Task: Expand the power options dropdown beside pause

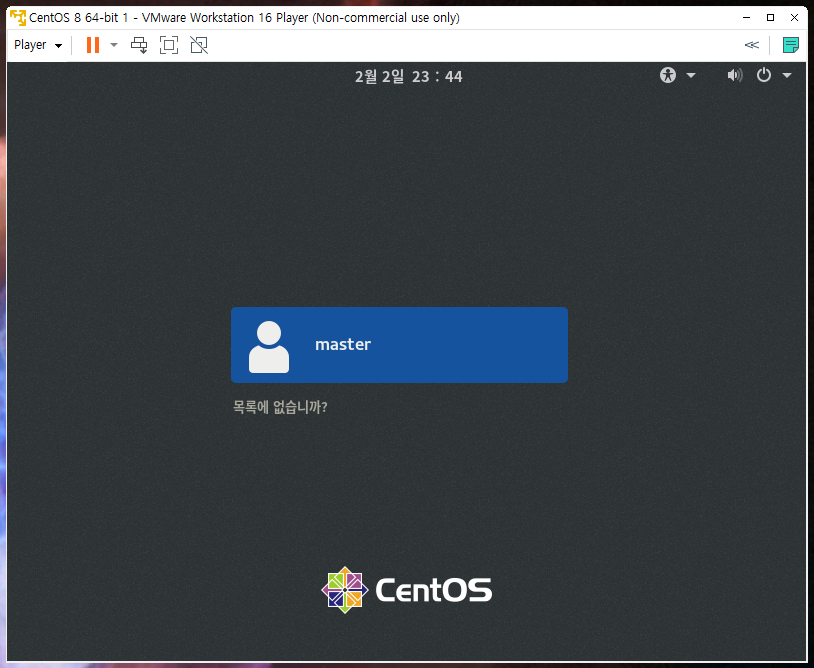Action: pyautogui.click(x=114, y=45)
